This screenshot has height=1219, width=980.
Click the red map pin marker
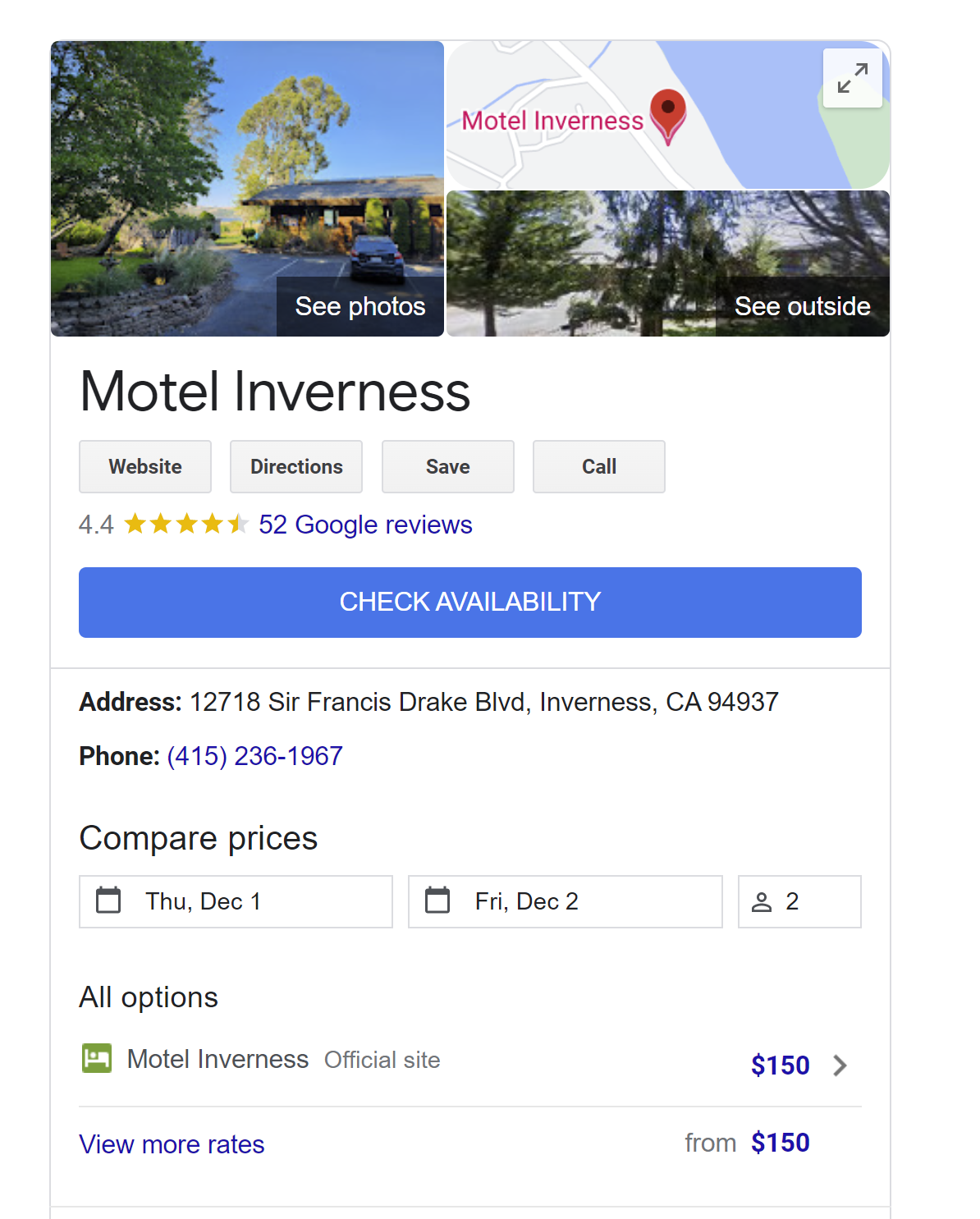(668, 112)
